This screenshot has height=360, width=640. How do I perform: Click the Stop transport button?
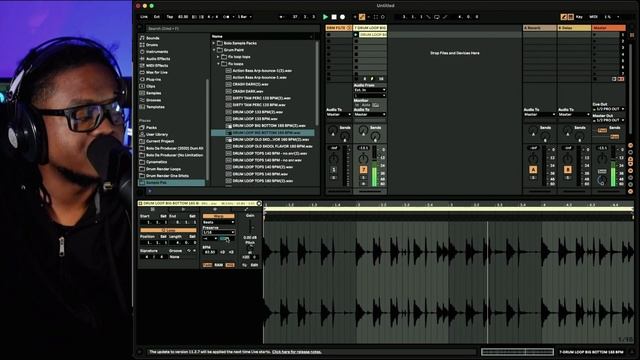pos(334,17)
